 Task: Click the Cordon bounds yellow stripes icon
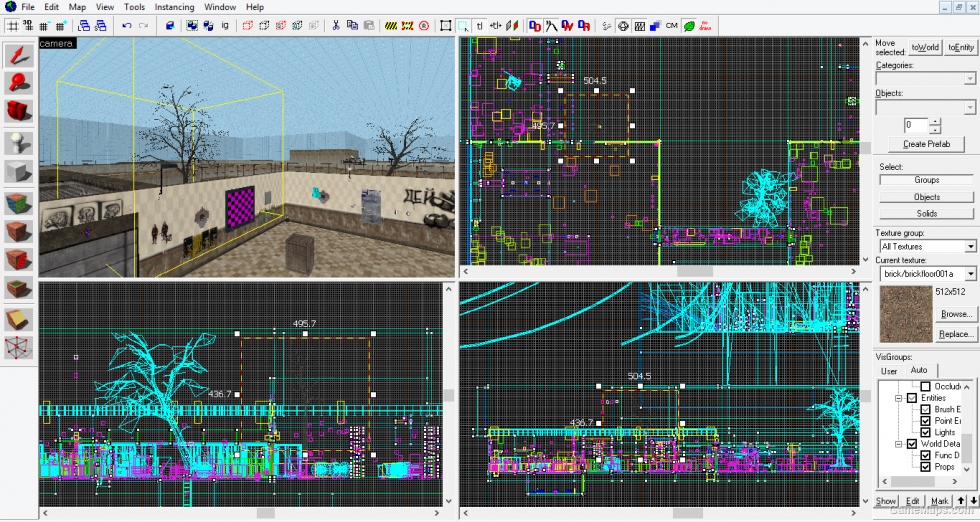pos(391,26)
